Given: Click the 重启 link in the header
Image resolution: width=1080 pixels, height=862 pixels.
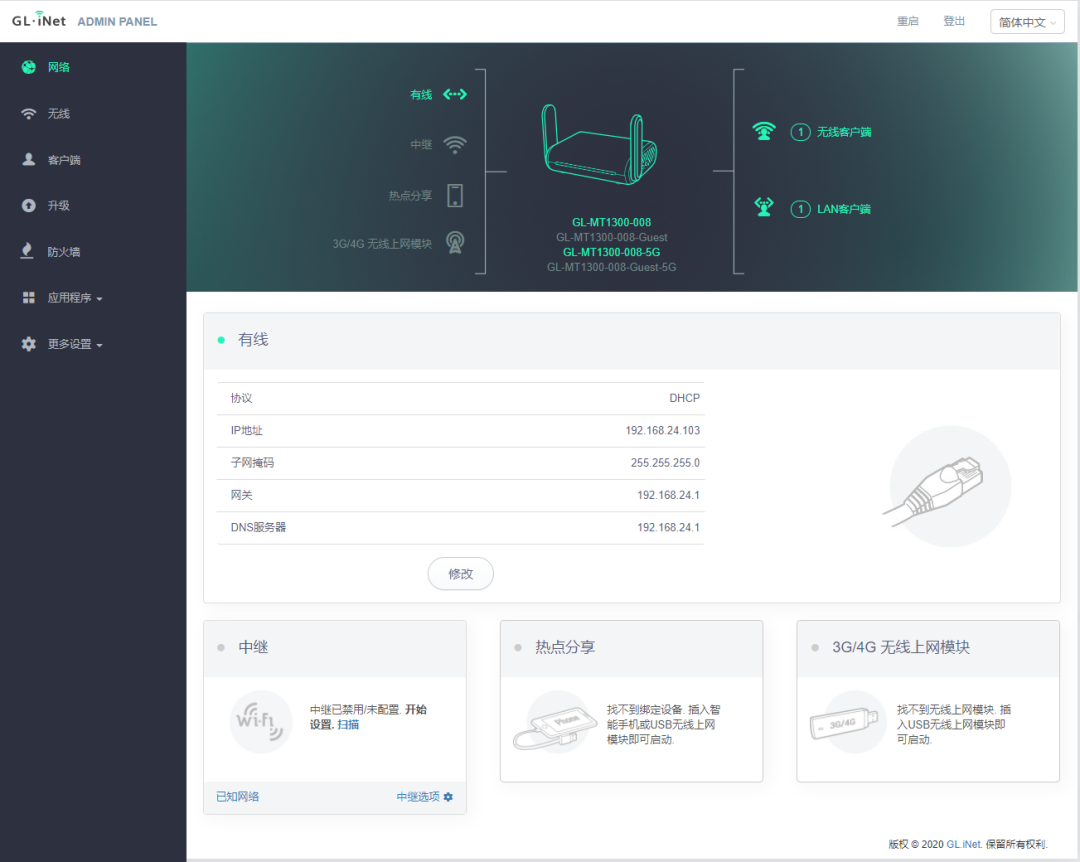Looking at the screenshot, I should [907, 21].
